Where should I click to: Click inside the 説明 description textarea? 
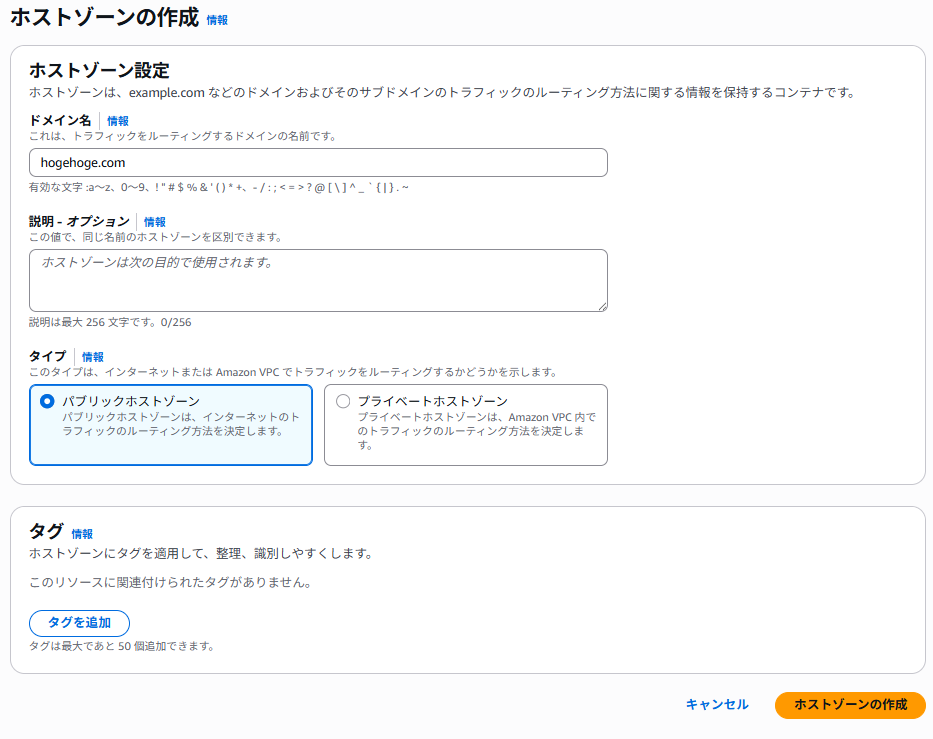[x=318, y=280]
